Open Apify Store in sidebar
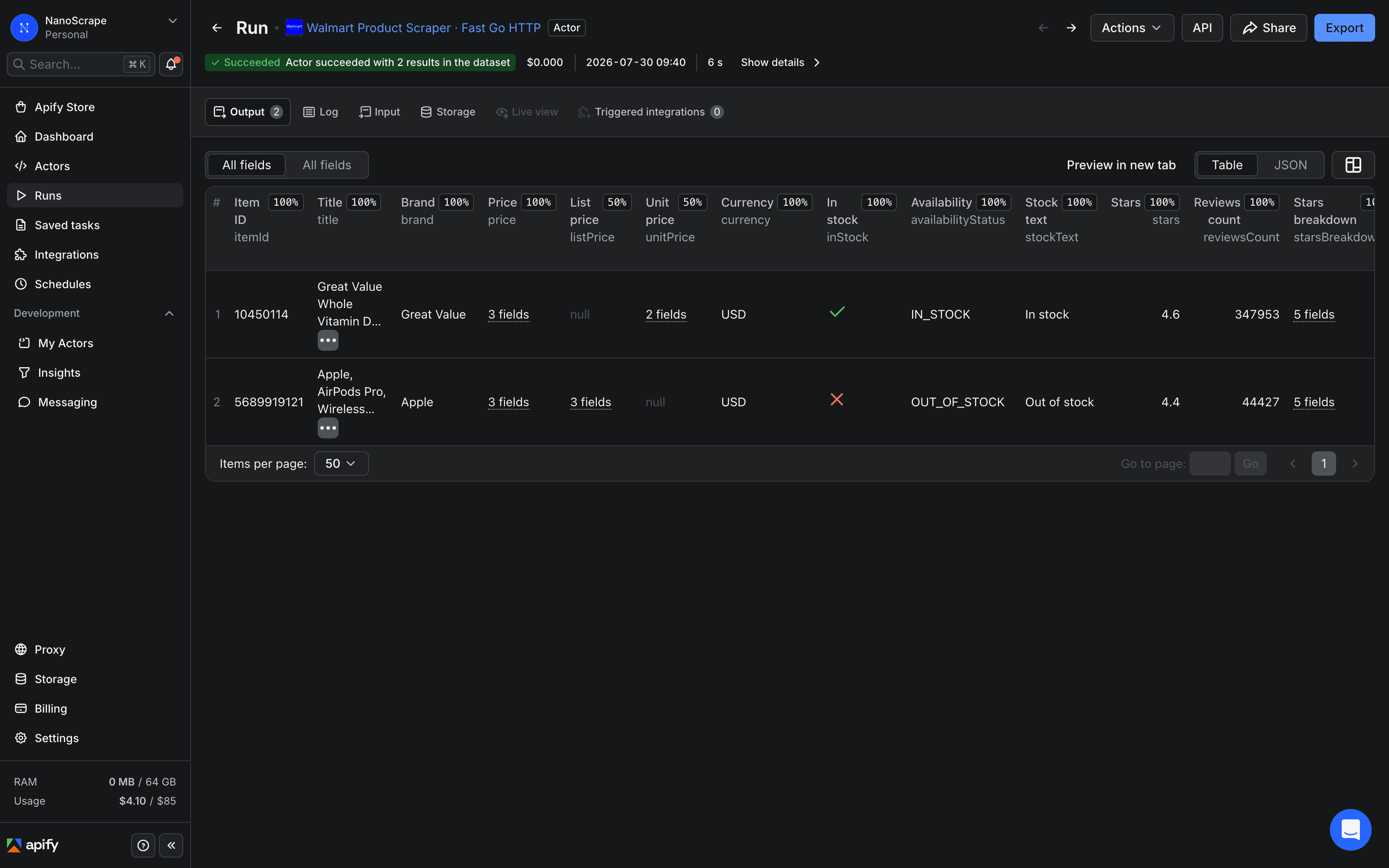The width and height of the screenshot is (1389, 868). tap(95, 107)
